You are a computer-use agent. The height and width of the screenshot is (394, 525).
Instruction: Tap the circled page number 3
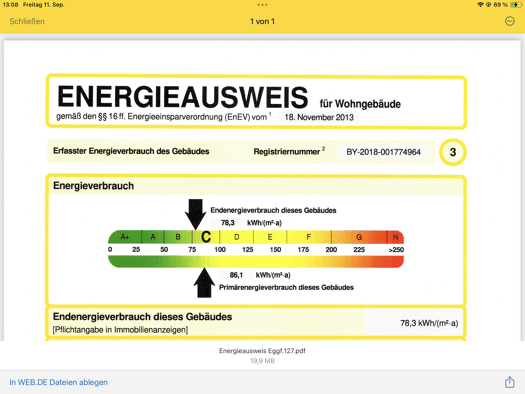pos(453,152)
